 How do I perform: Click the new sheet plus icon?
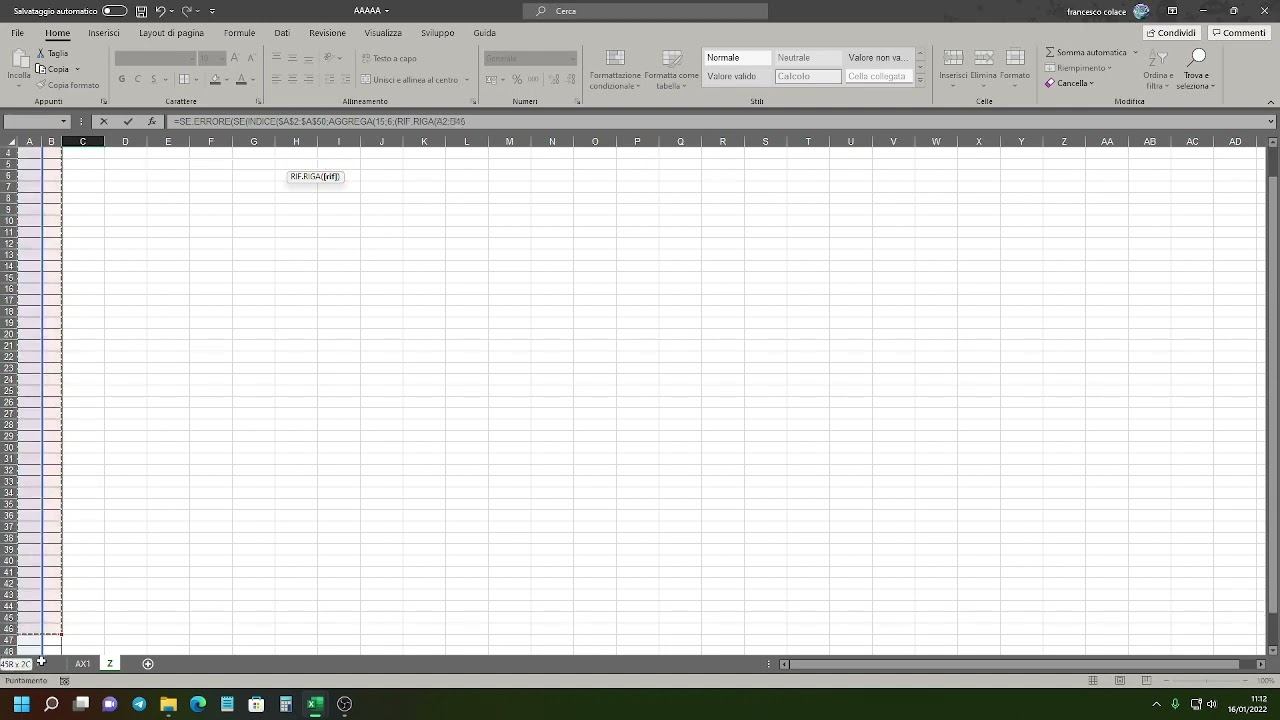(x=148, y=664)
